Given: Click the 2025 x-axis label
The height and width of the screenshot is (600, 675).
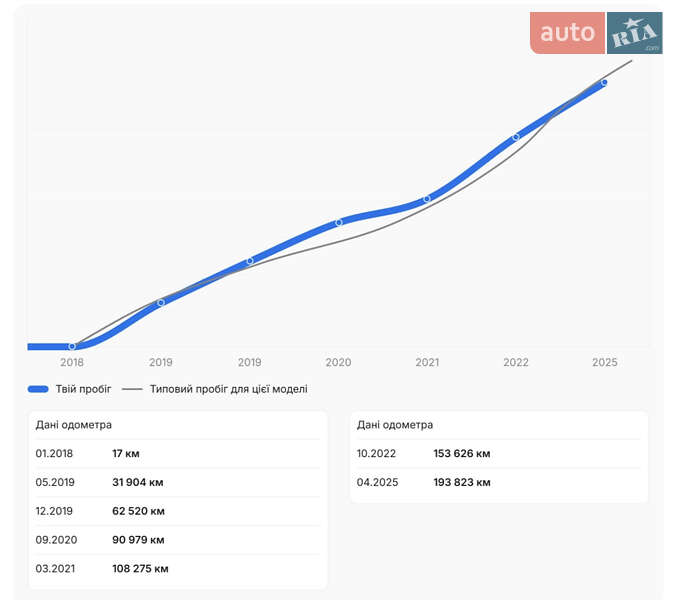Looking at the screenshot, I should tap(604, 363).
